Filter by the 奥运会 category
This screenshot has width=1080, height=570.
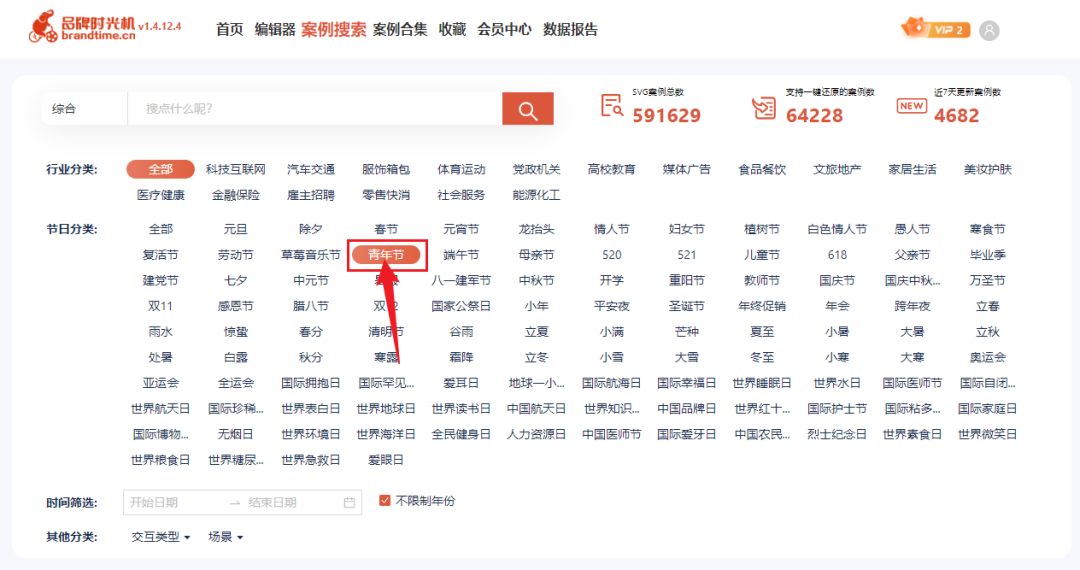988,357
